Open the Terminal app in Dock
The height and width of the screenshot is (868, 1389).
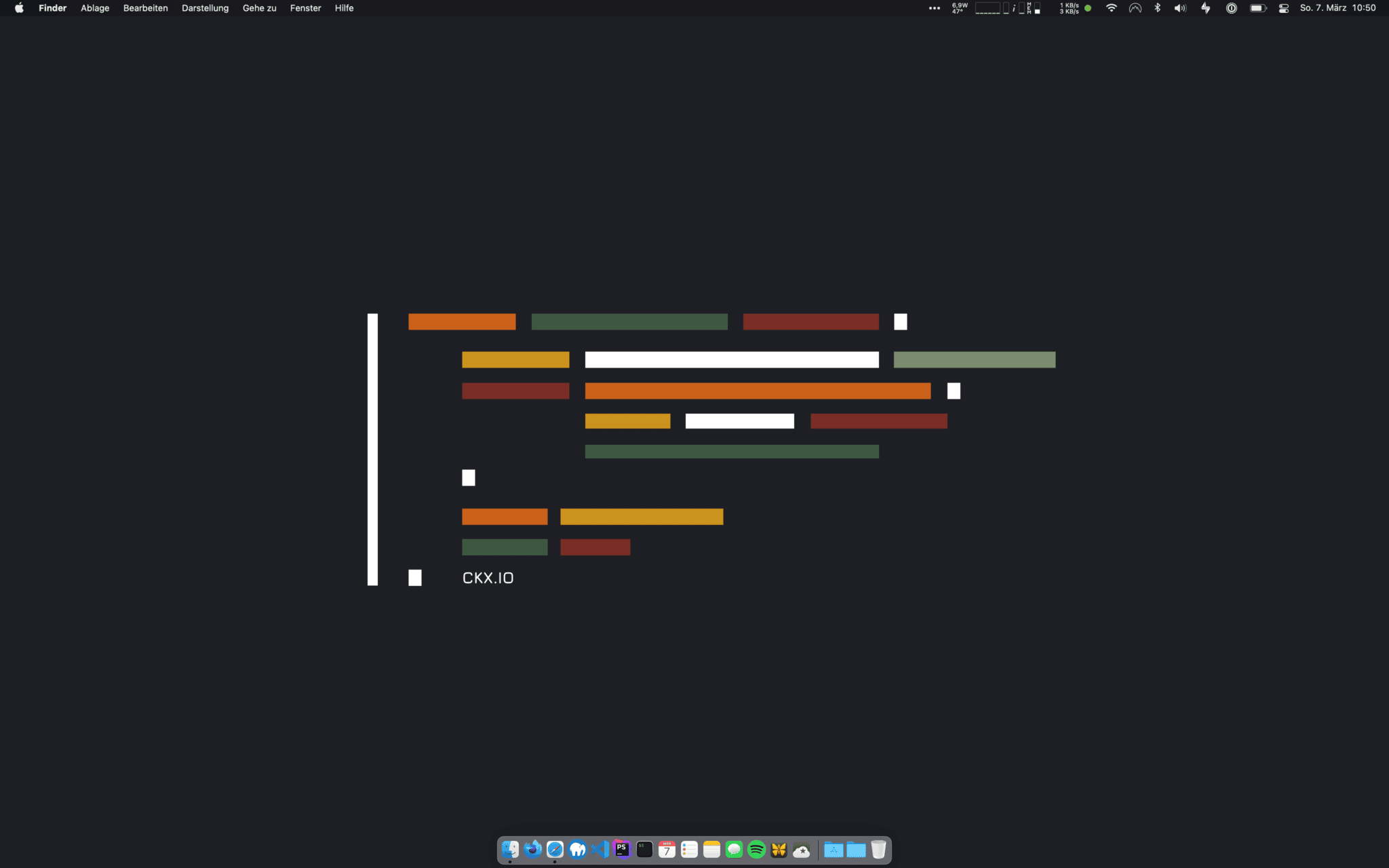click(644, 849)
